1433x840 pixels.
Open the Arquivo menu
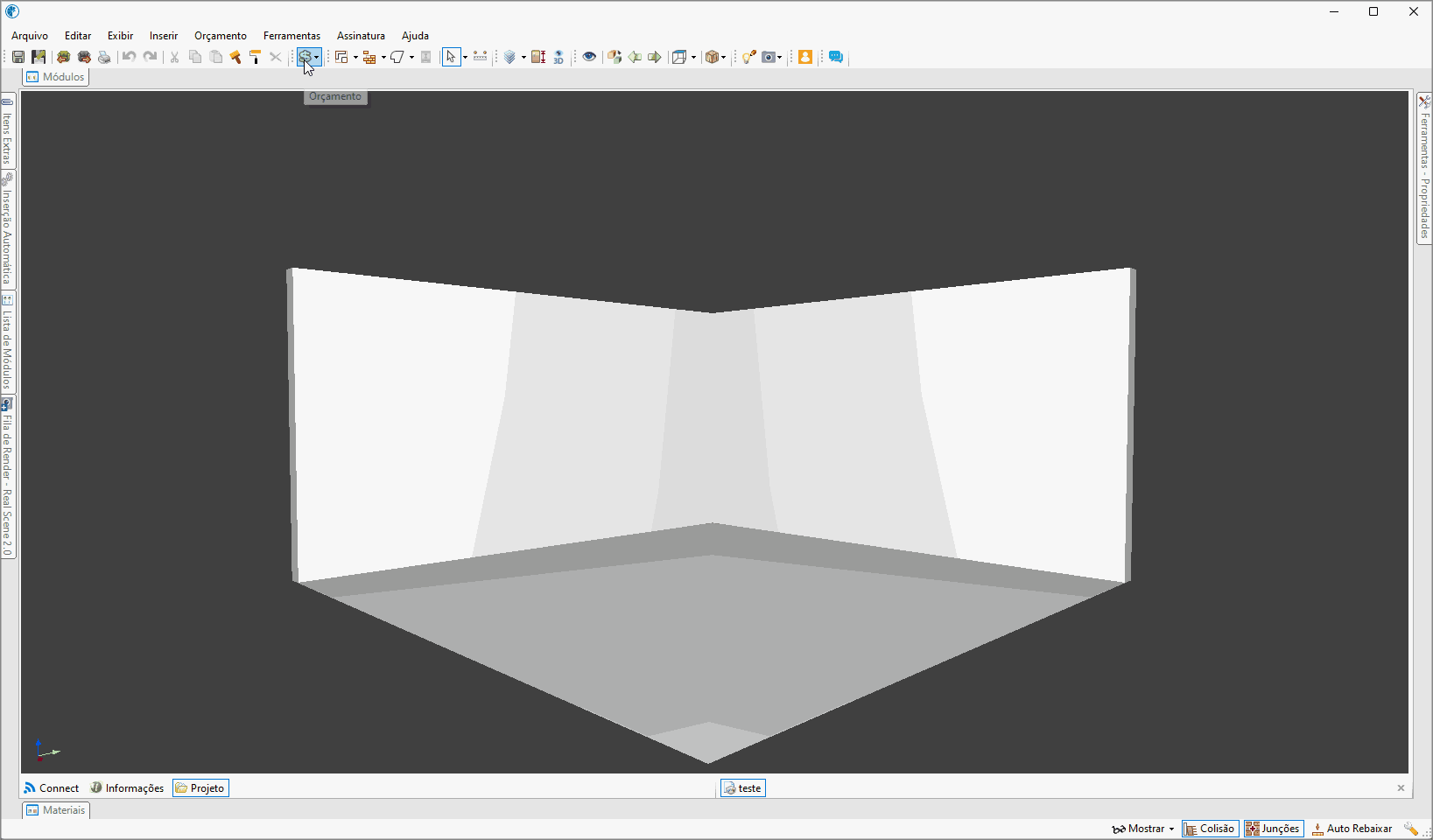(30, 36)
